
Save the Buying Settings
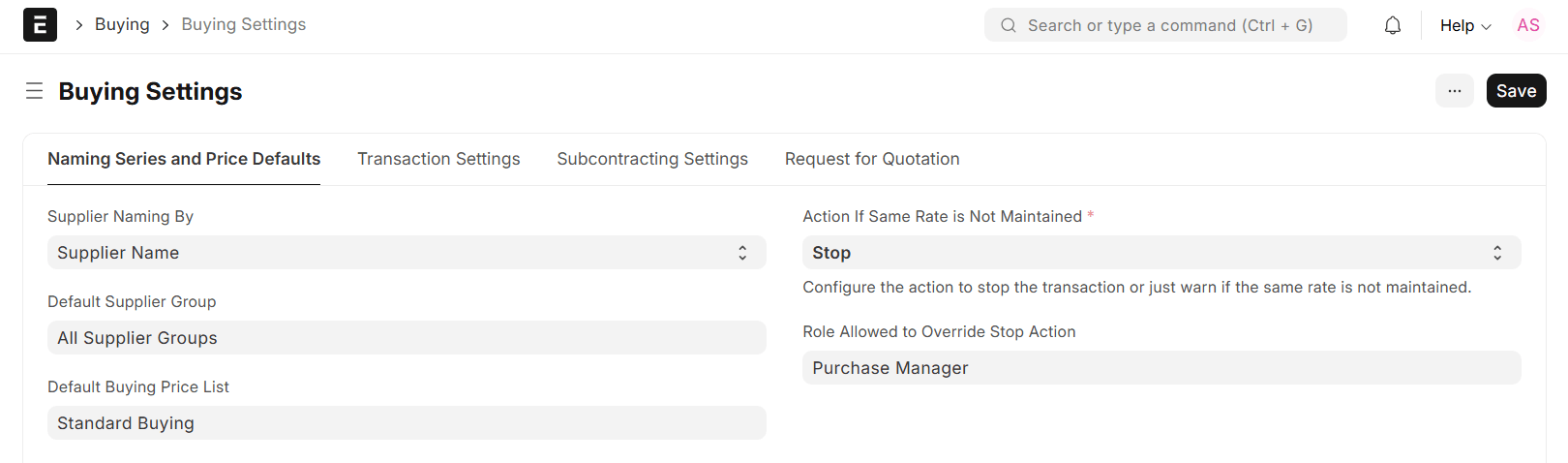click(1516, 91)
